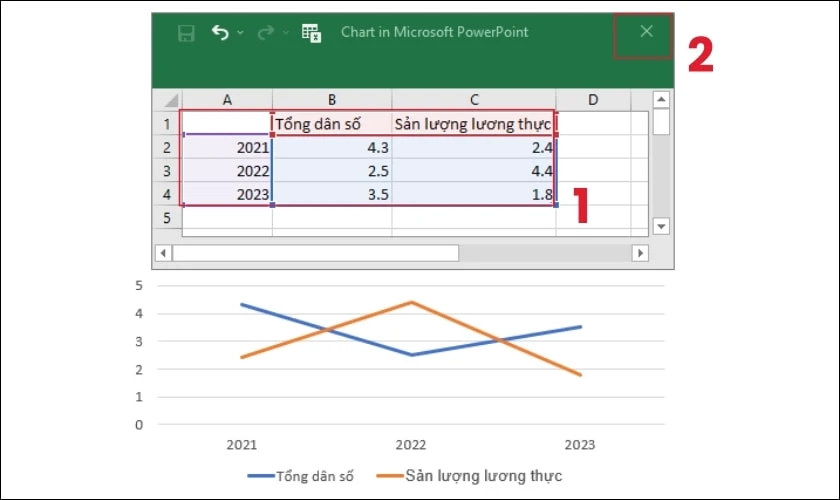The image size is (840, 500).
Task: Click horizontal scrollbar left arrow
Action: [x=163, y=252]
